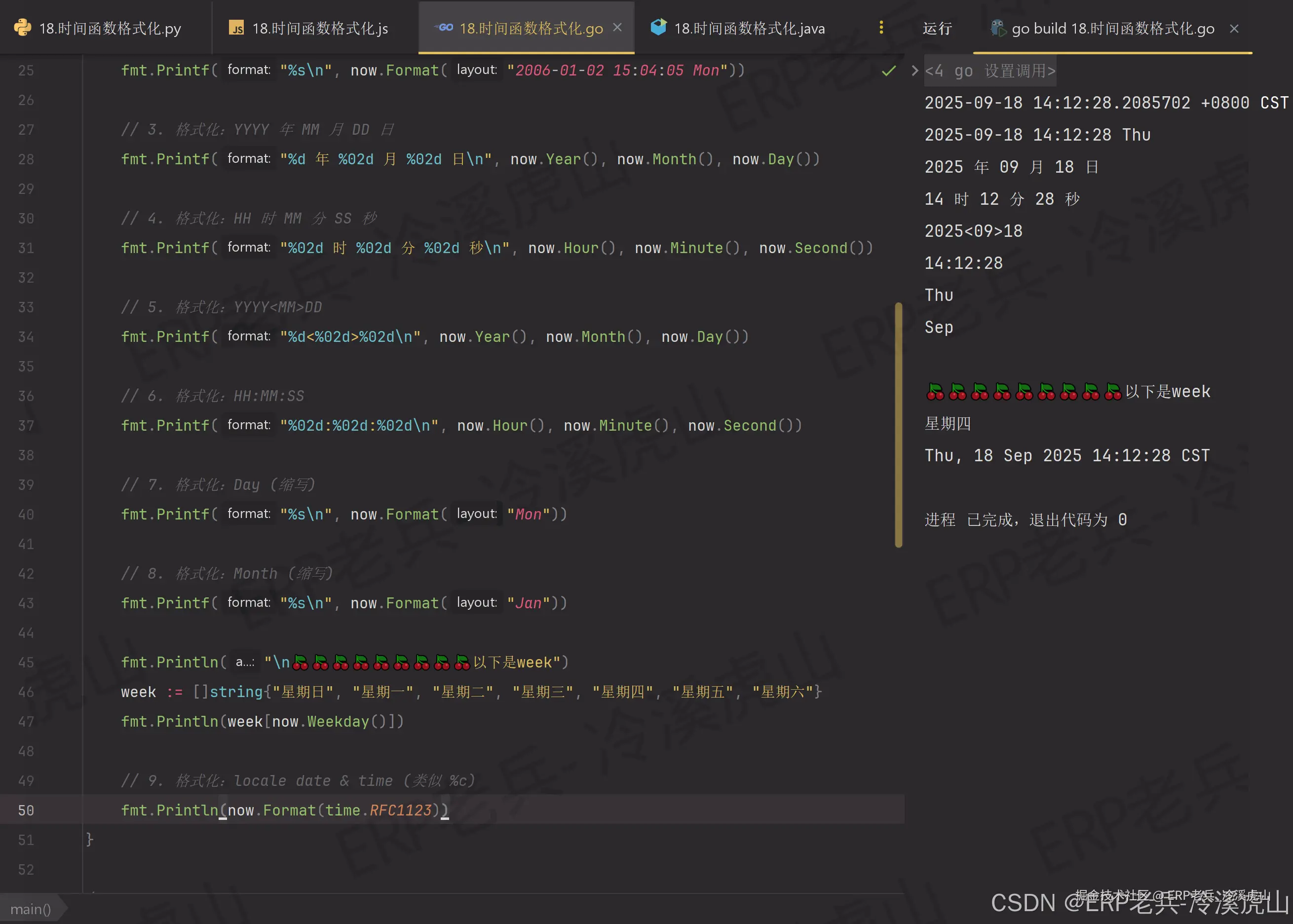Click the green inspection checkmark icon
This screenshot has height=924, width=1293.
888,71
